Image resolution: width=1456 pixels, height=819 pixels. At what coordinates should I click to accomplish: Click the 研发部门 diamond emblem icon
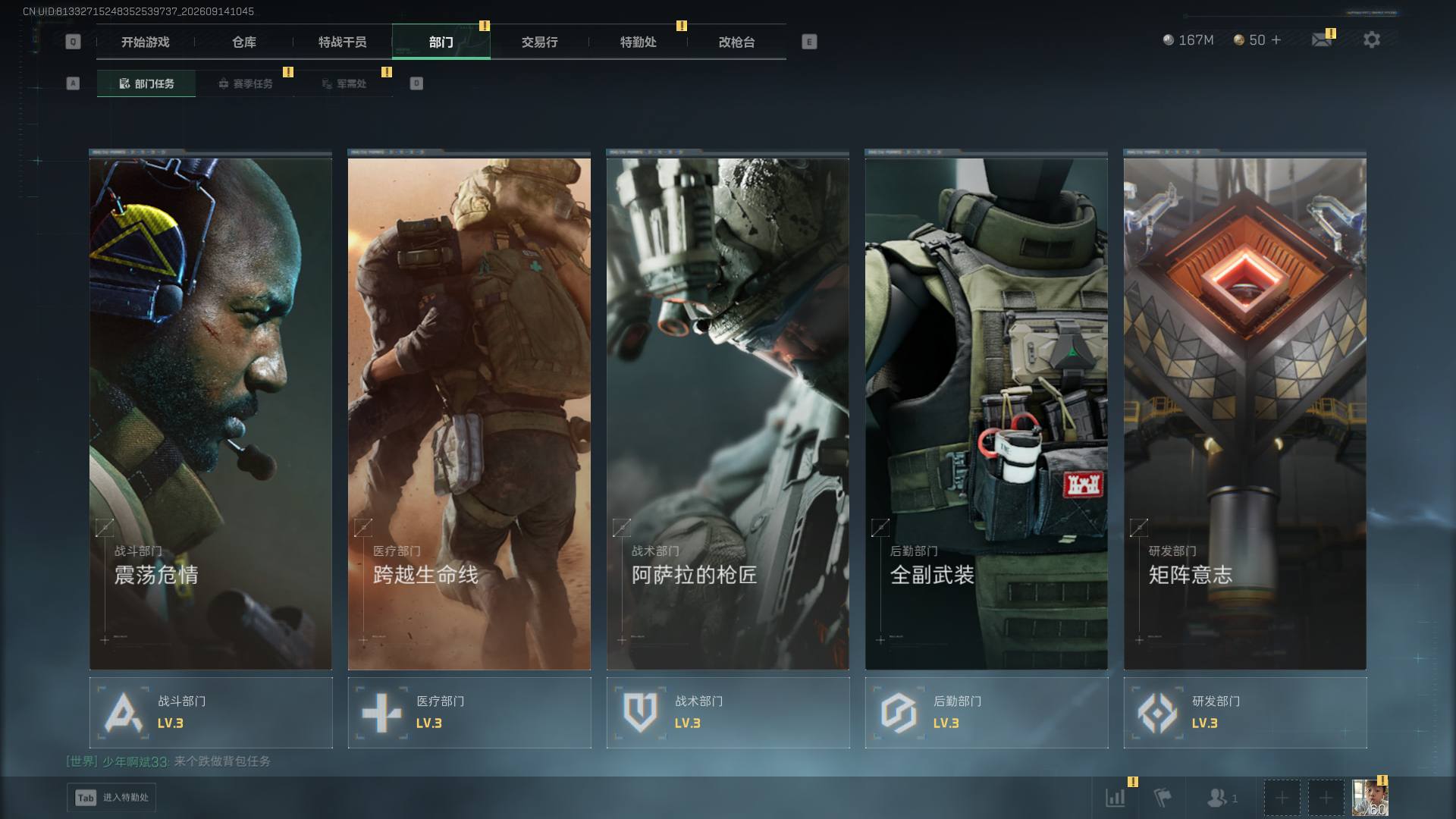[1157, 713]
